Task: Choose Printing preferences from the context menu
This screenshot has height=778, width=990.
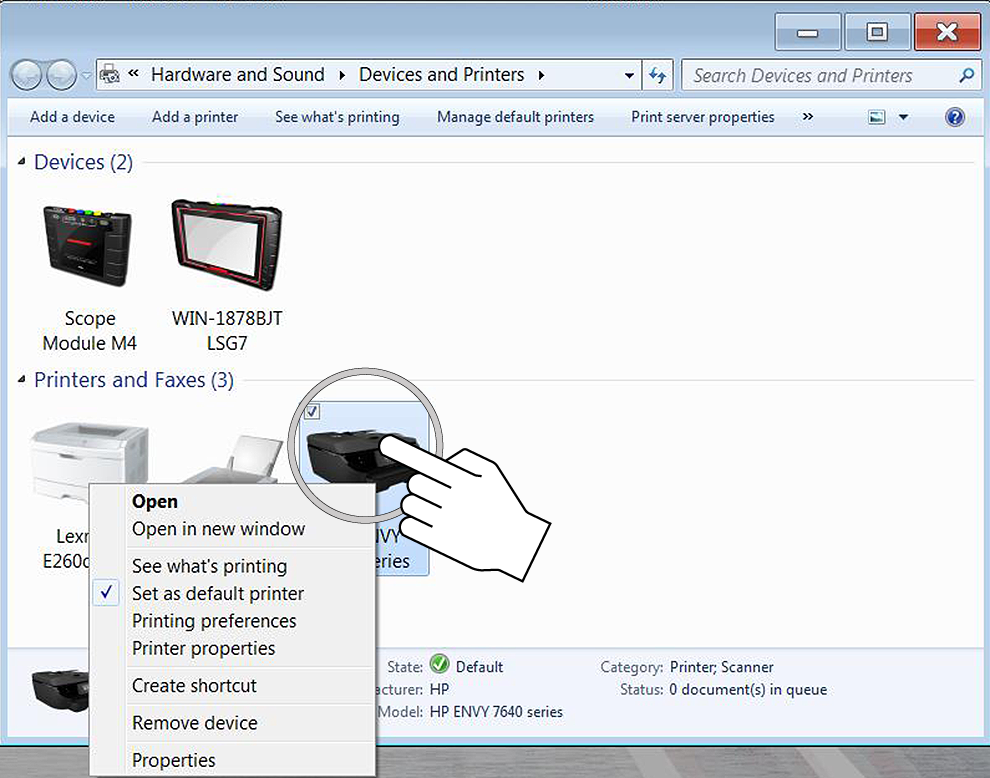Action: pyautogui.click(x=214, y=621)
